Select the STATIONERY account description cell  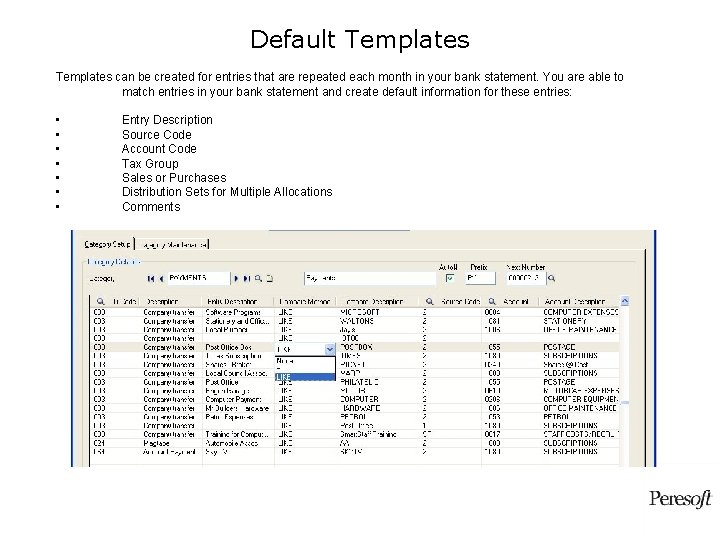(579, 321)
